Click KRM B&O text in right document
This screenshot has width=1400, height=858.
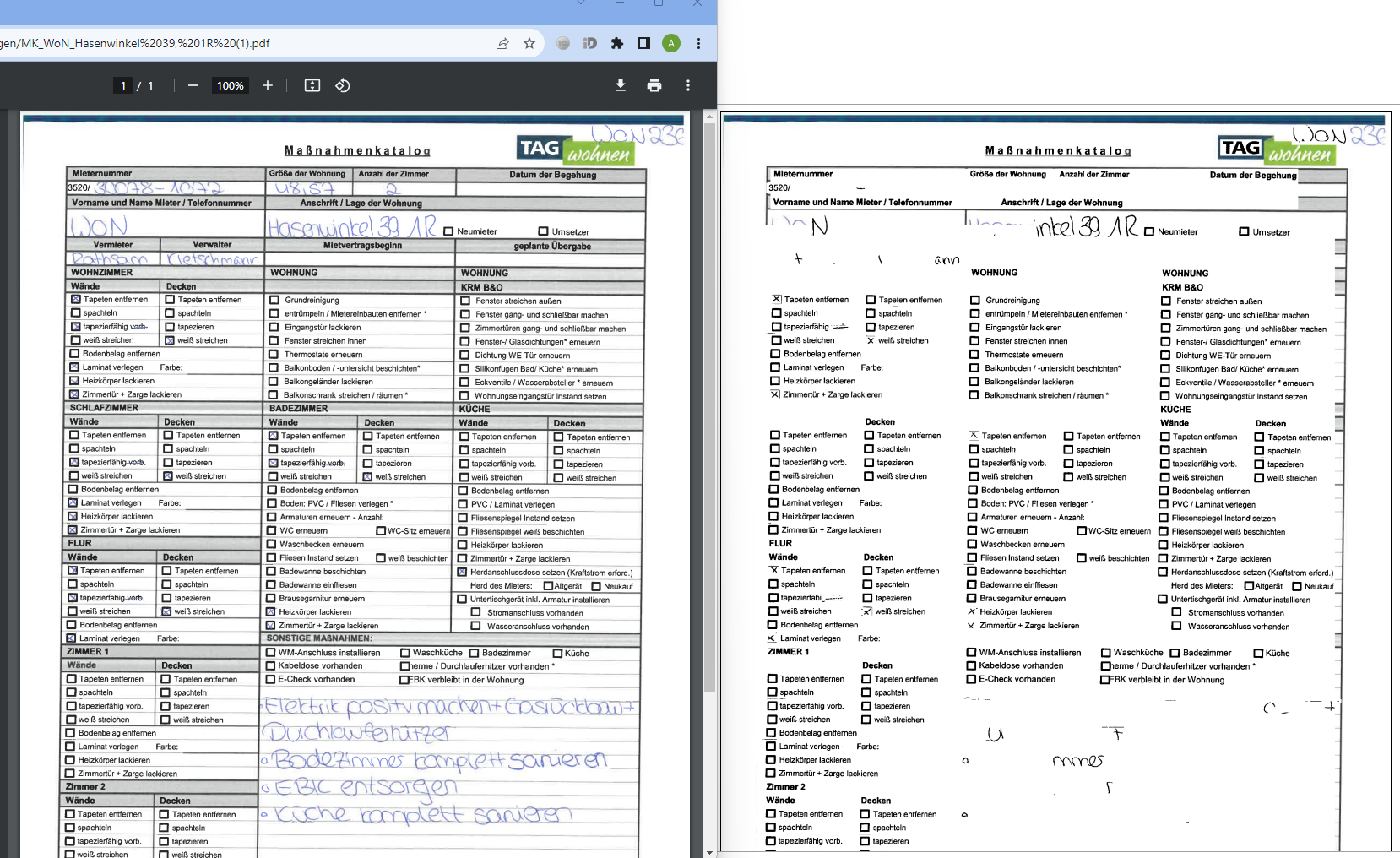(1182, 287)
